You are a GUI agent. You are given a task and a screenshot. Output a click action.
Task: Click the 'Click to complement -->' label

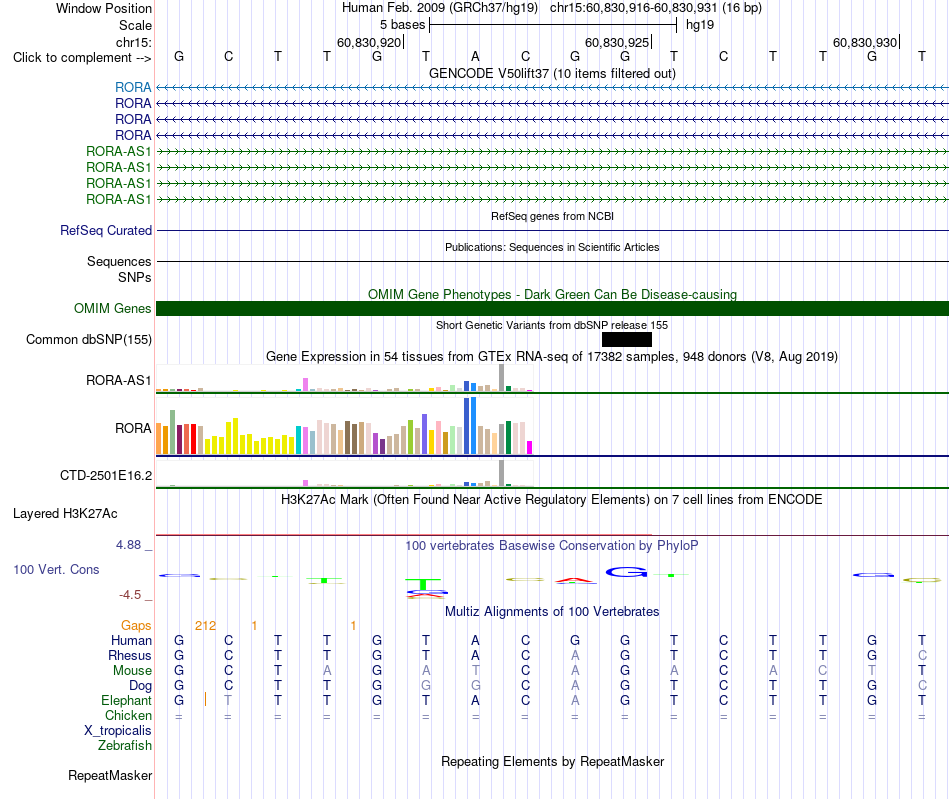82,58
